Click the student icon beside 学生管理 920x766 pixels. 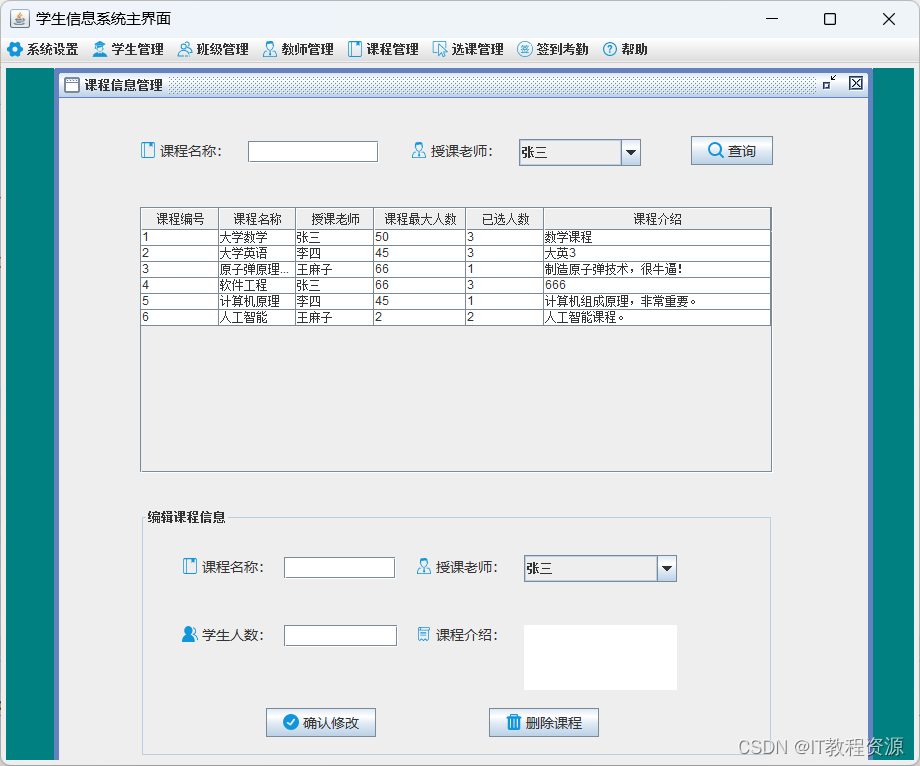100,49
